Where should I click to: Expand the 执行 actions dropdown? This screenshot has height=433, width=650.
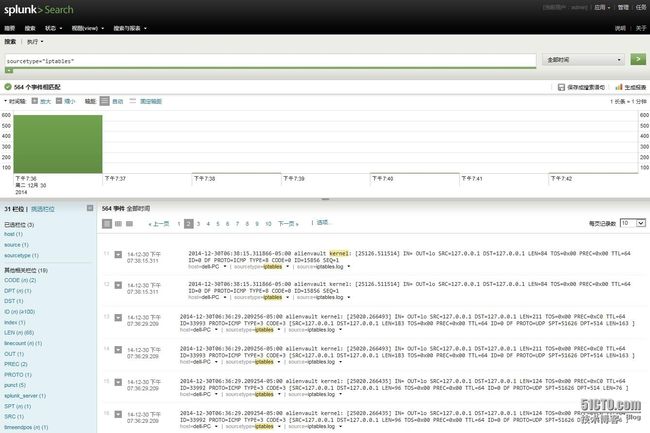[x=35, y=42]
